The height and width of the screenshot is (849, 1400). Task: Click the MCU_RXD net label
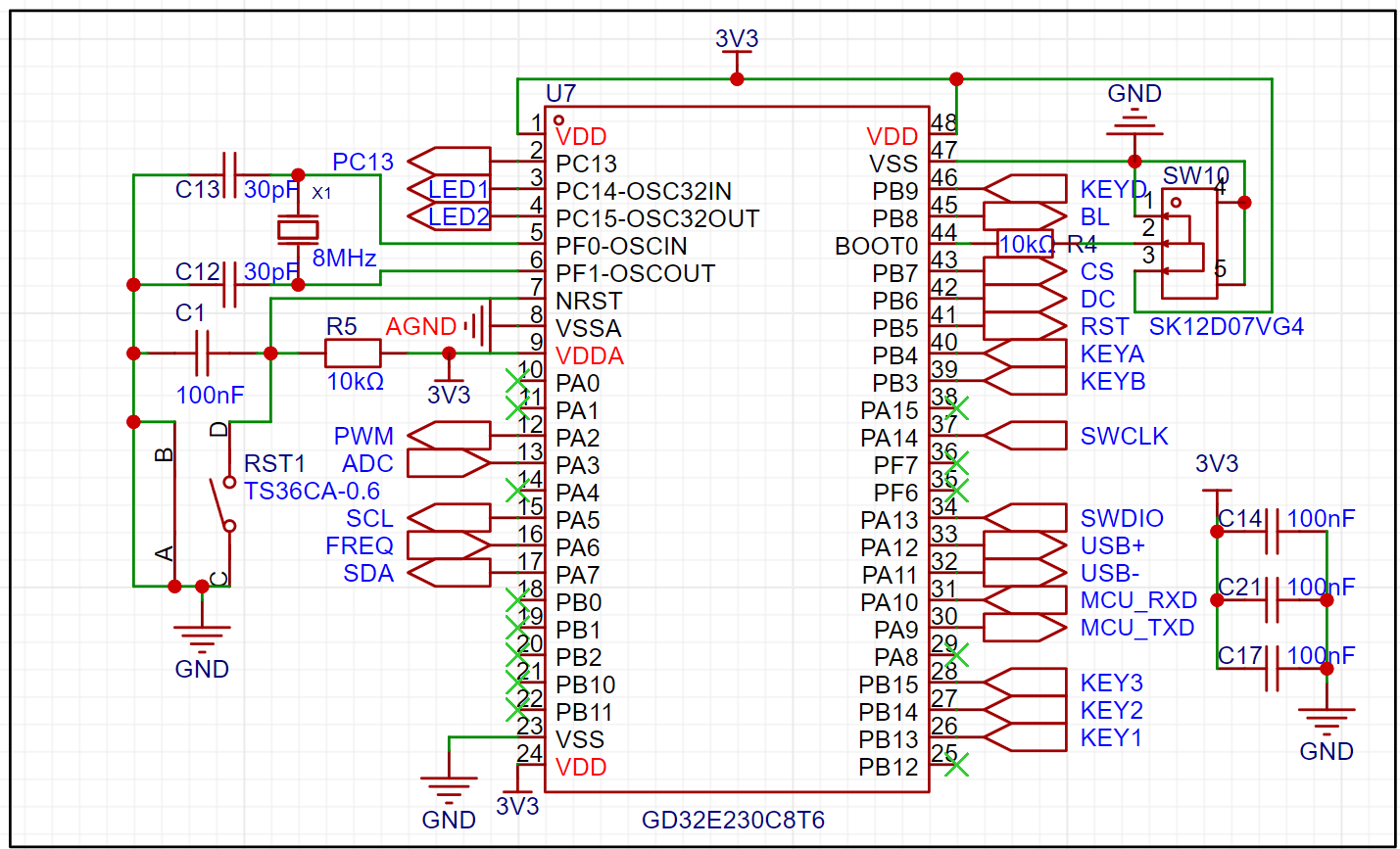(1138, 600)
